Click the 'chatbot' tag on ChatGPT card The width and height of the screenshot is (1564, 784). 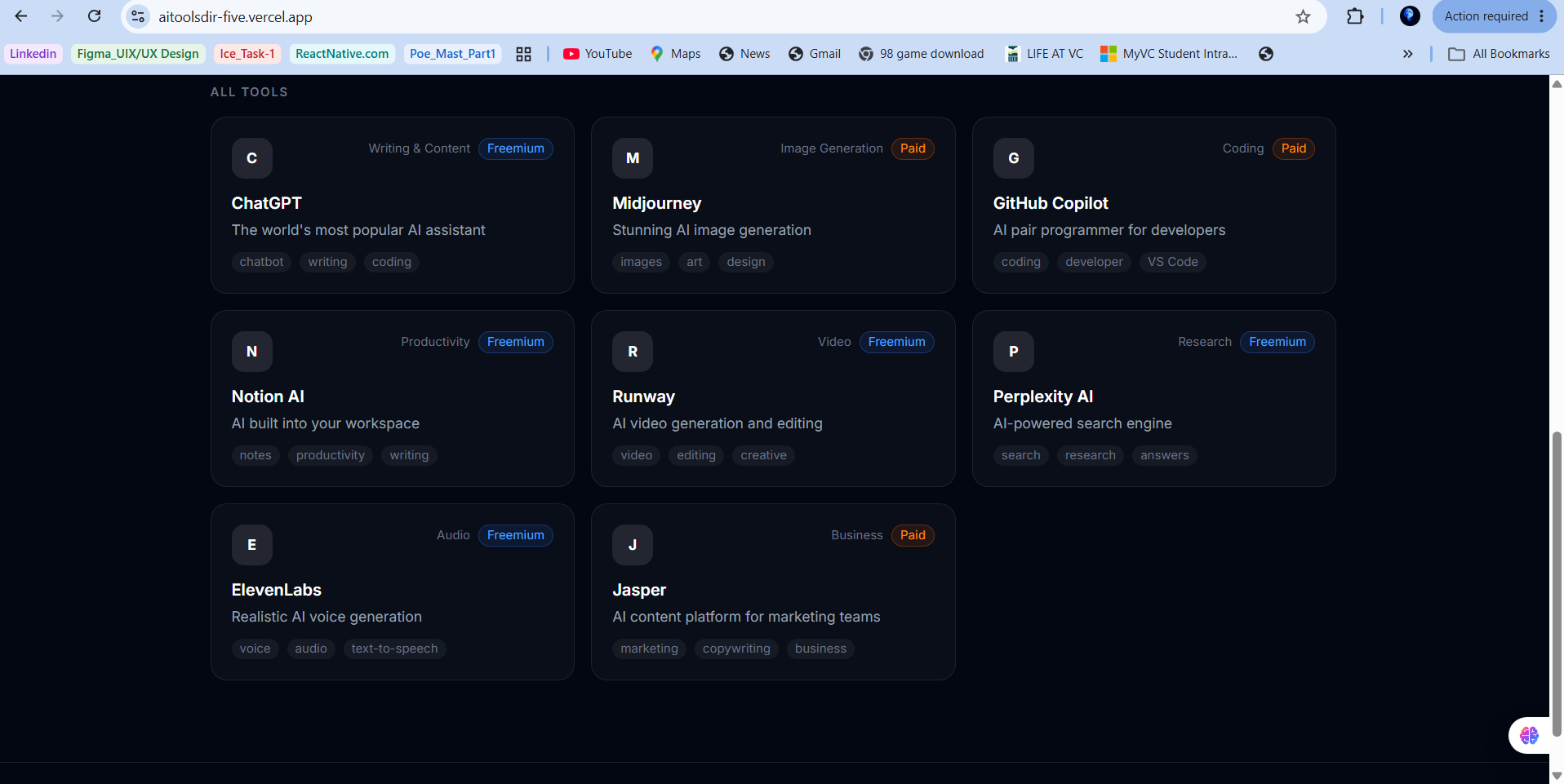[x=262, y=262]
